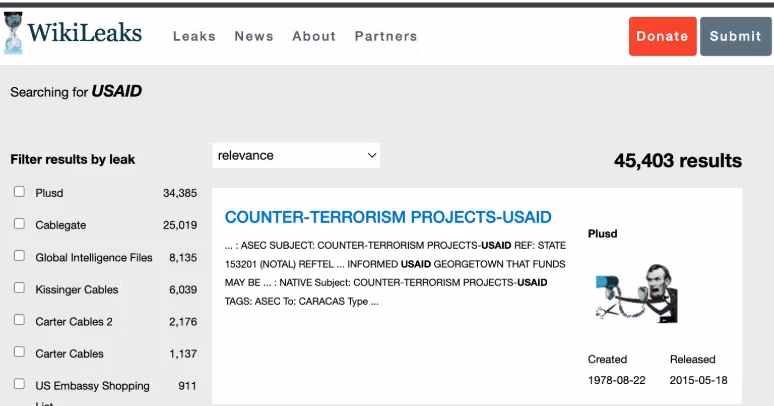Open the Leaks menu item
Screen dimensions: 774x406
tap(194, 36)
